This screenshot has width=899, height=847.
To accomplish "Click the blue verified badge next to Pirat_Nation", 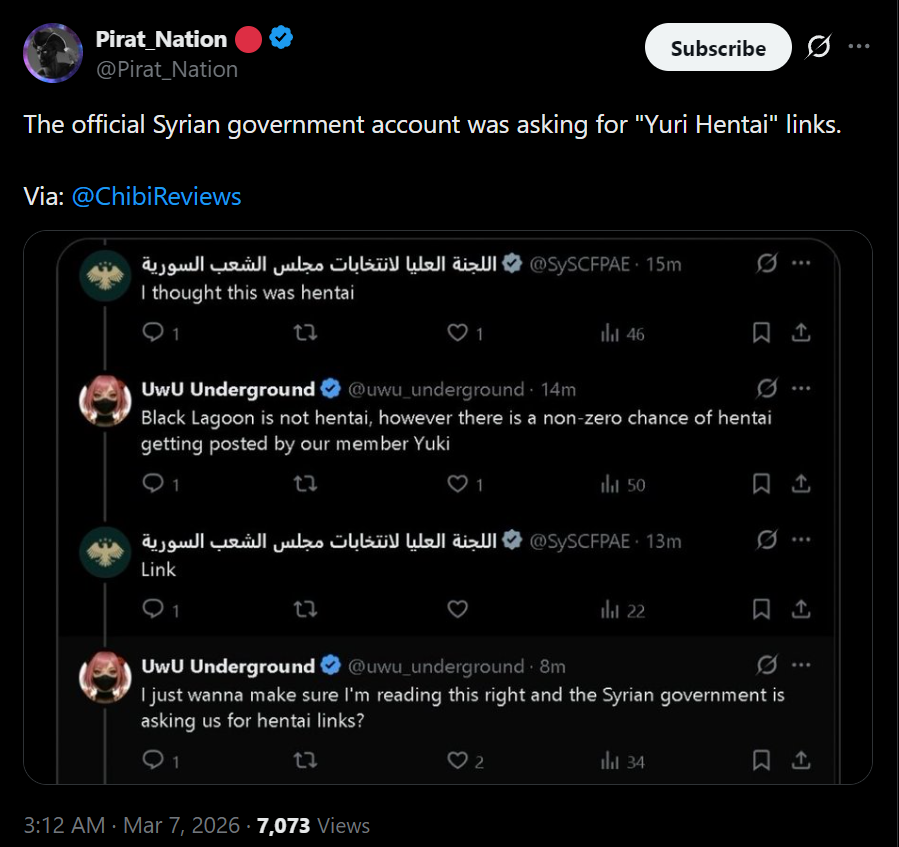I will point(281,37).
